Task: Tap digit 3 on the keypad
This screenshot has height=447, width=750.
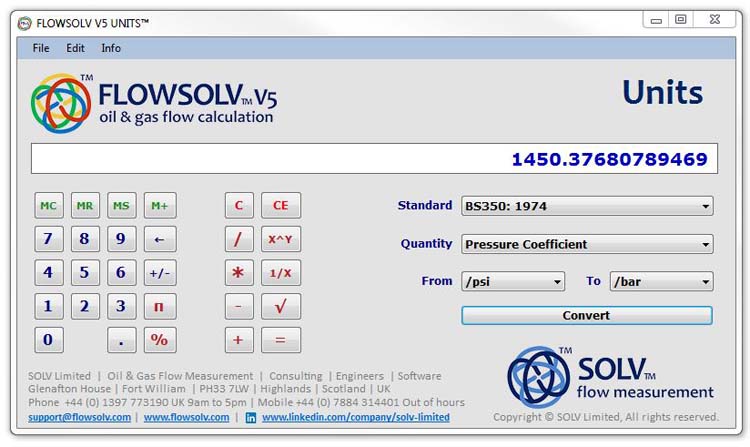Action: point(121,306)
